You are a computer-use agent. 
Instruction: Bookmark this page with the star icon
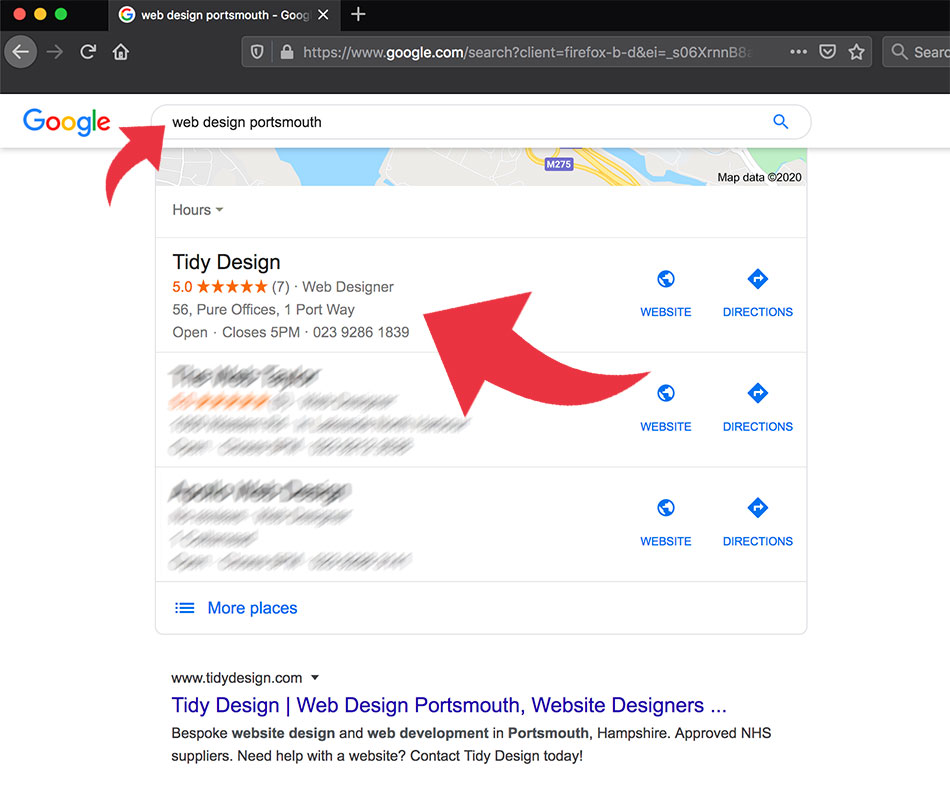coord(858,51)
